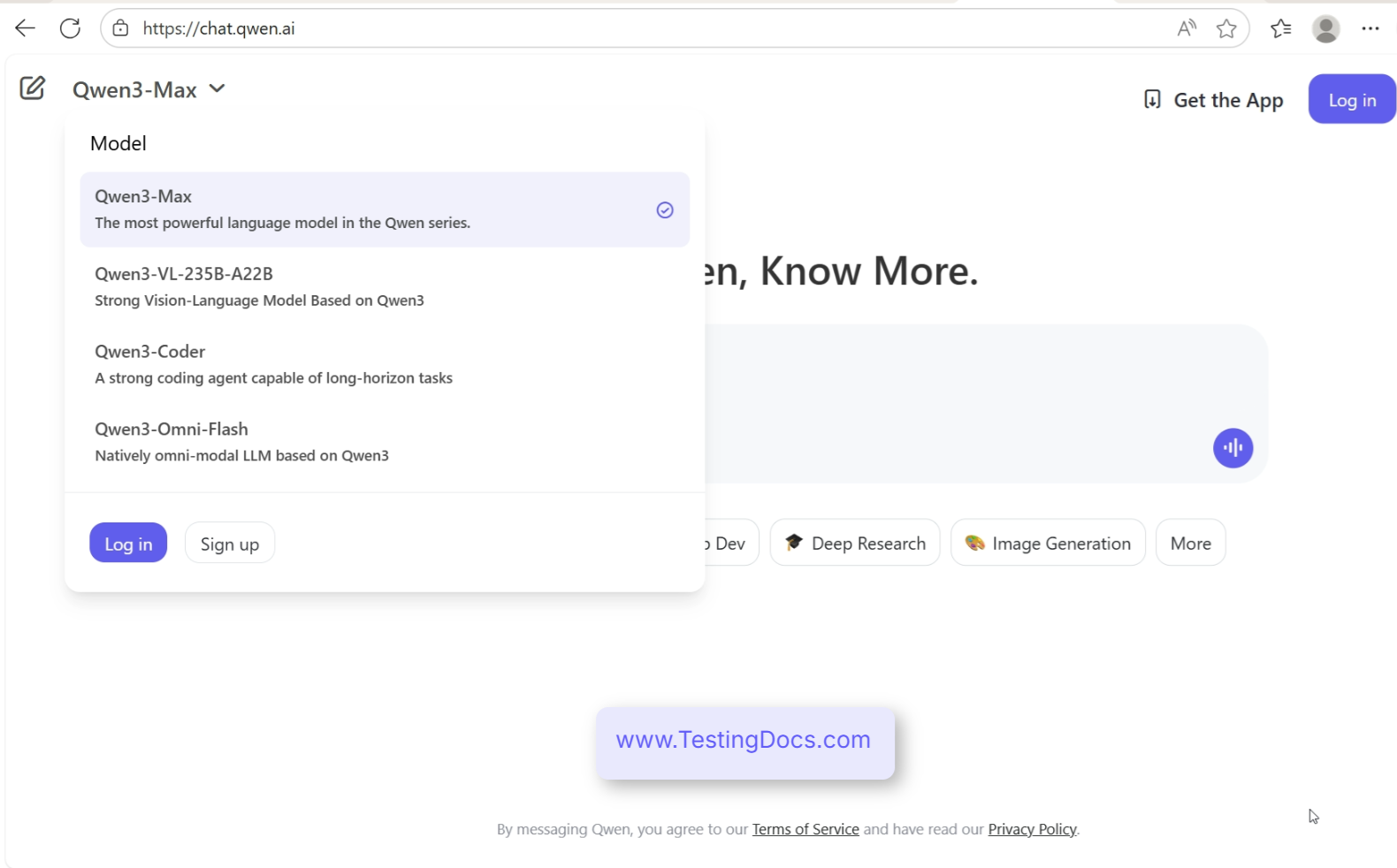Click the browser profile avatar icon
The height and width of the screenshot is (868, 1397).
pos(1325,29)
